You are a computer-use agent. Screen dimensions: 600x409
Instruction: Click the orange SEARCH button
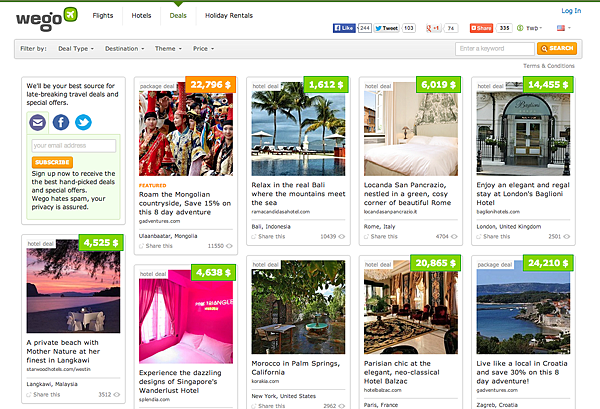pos(557,48)
